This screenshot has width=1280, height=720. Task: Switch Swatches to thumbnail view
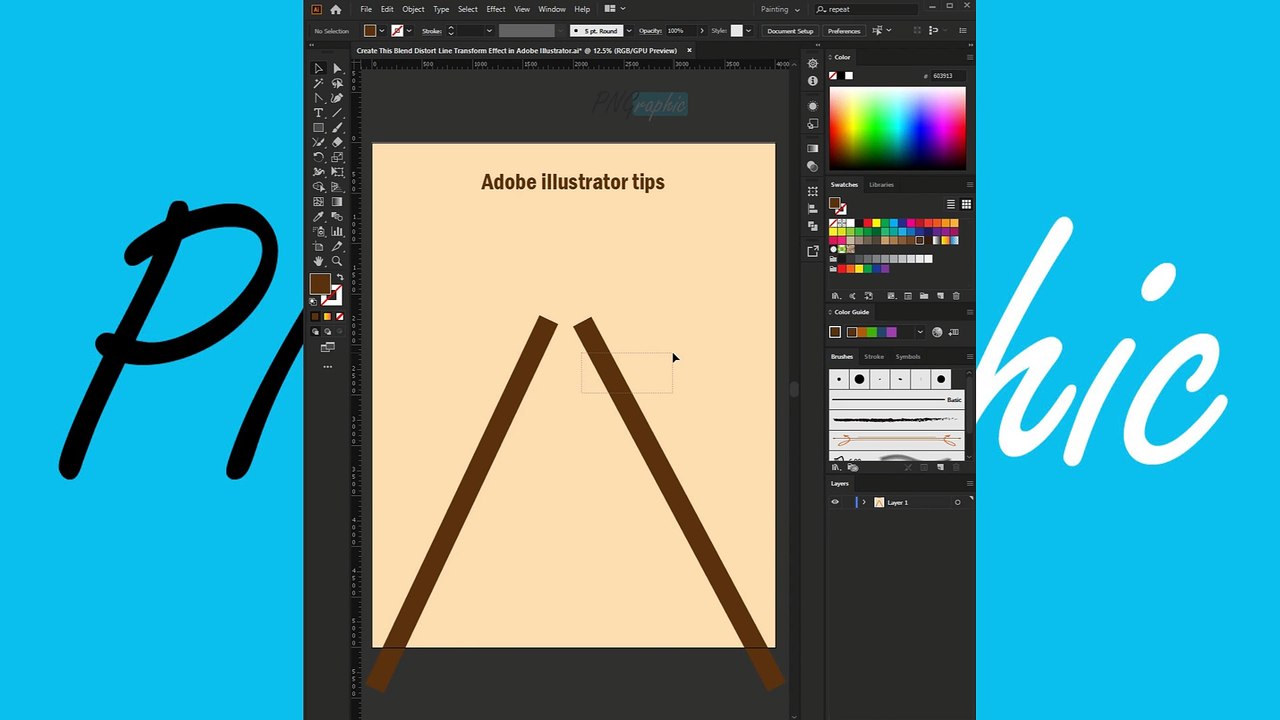tap(966, 204)
